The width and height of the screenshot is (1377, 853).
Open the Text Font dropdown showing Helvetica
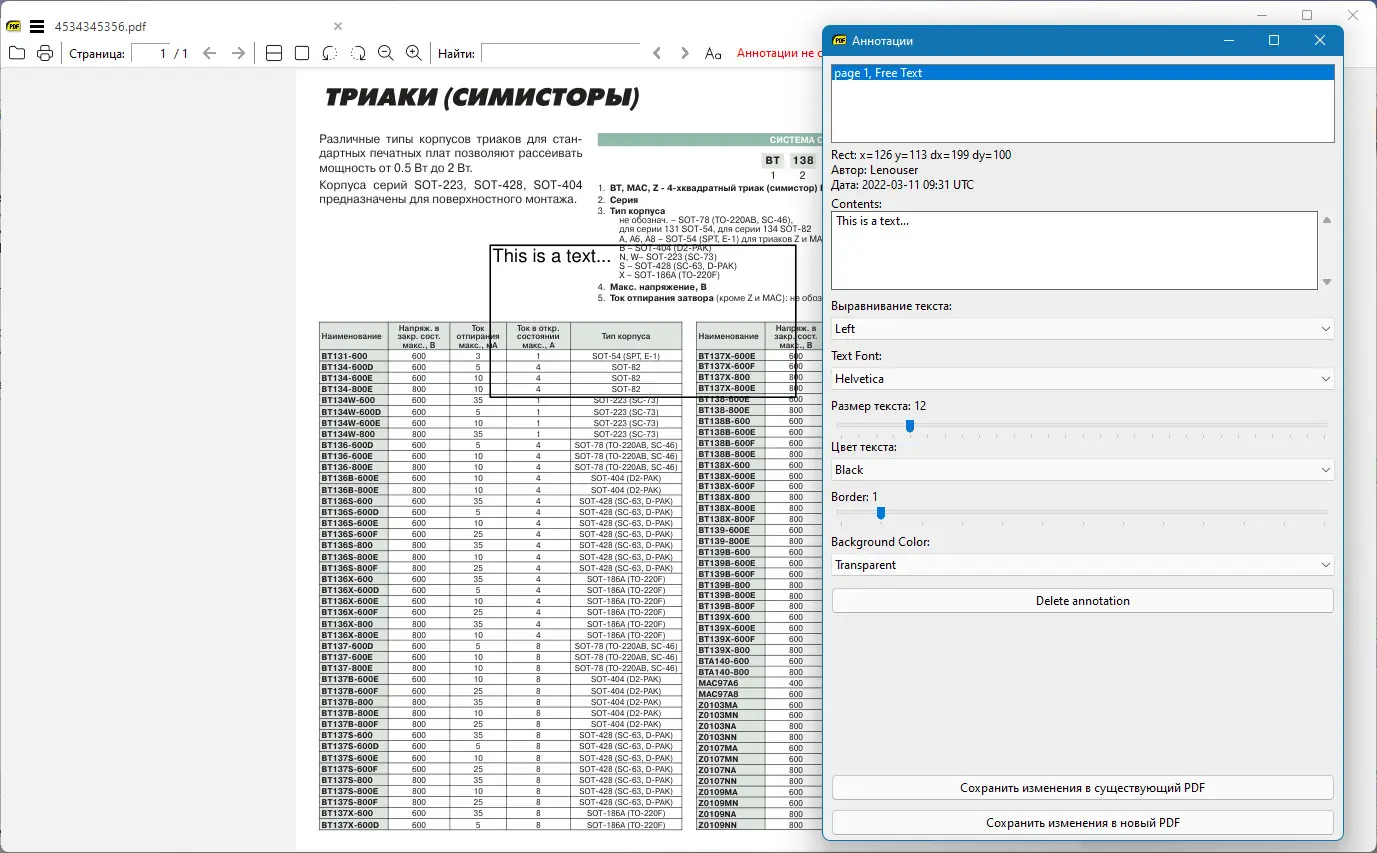coord(1082,378)
